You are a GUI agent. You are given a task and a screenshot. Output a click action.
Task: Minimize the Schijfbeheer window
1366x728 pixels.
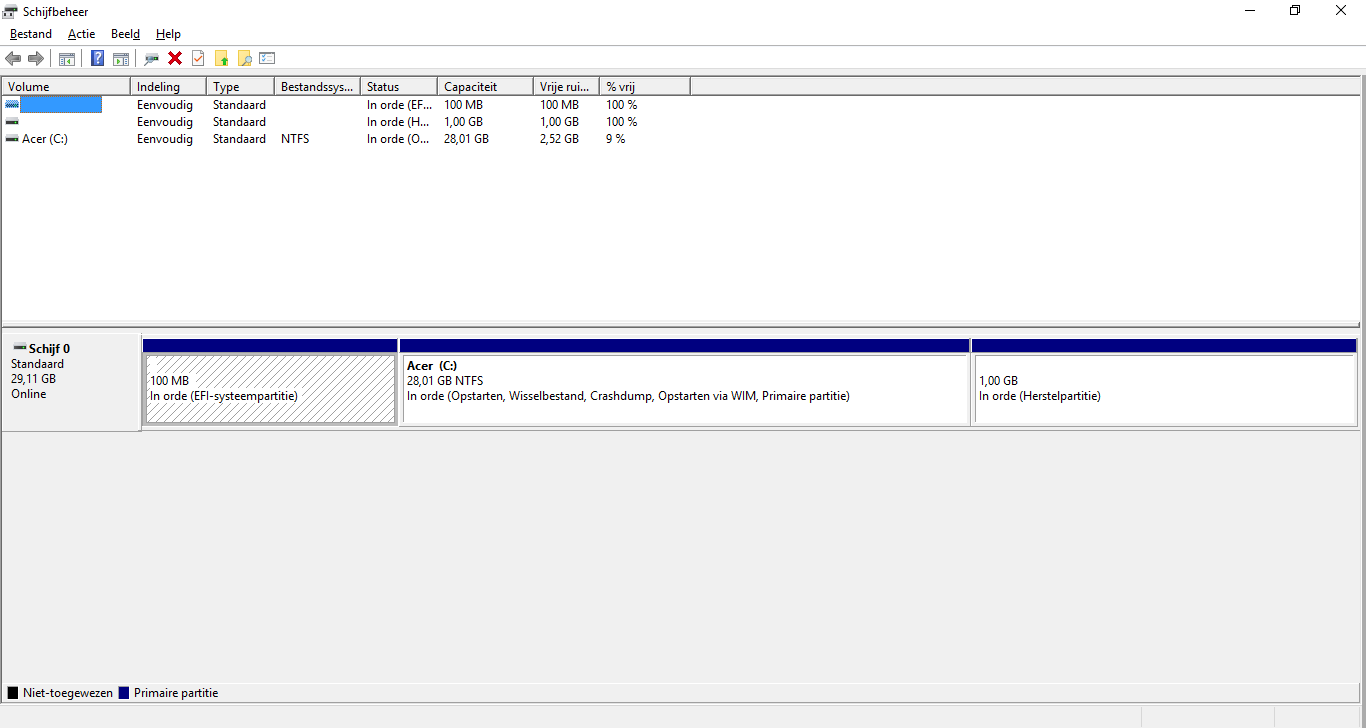pos(1250,11)
